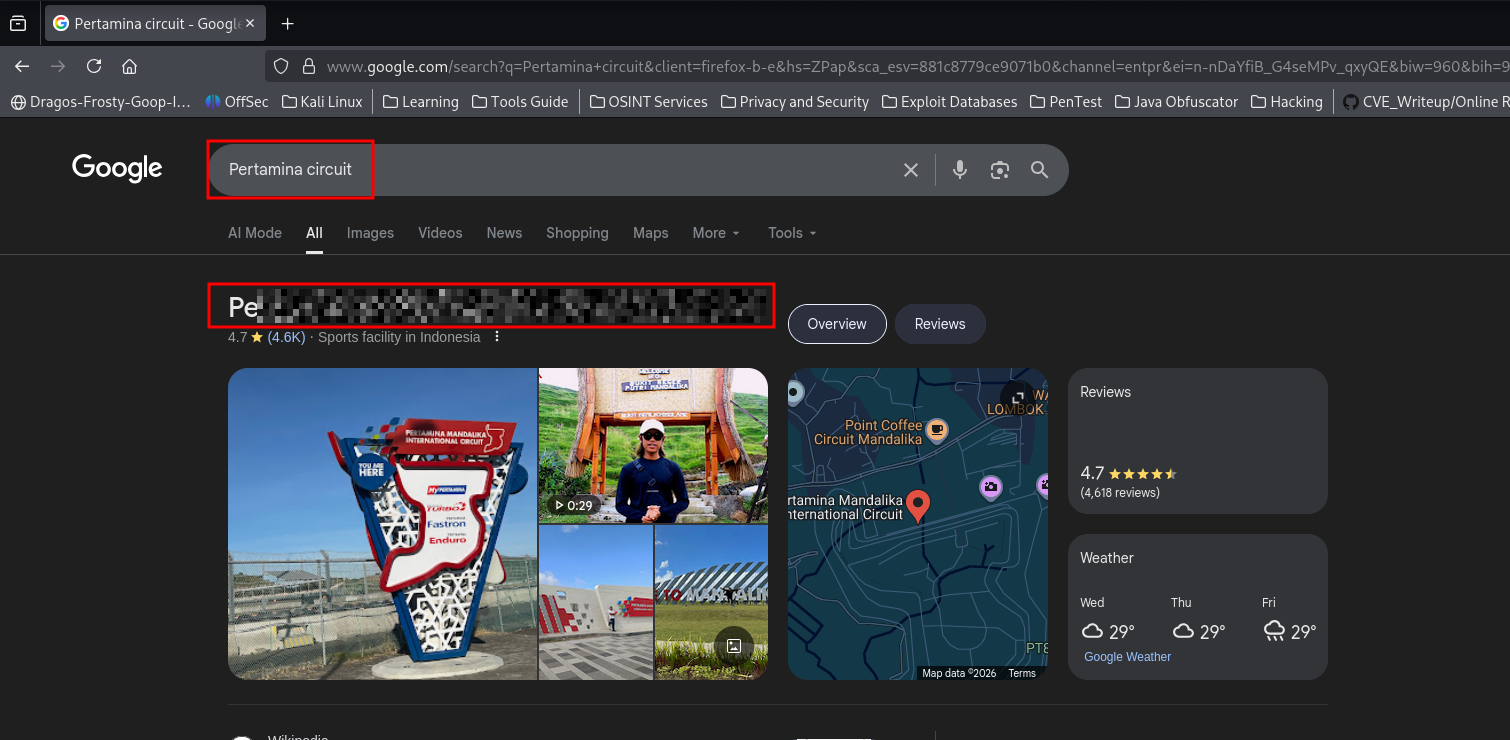This screenshot has height=740, width=1510.
Task: Clear search text with the X icon
Action: pos(910,170)
